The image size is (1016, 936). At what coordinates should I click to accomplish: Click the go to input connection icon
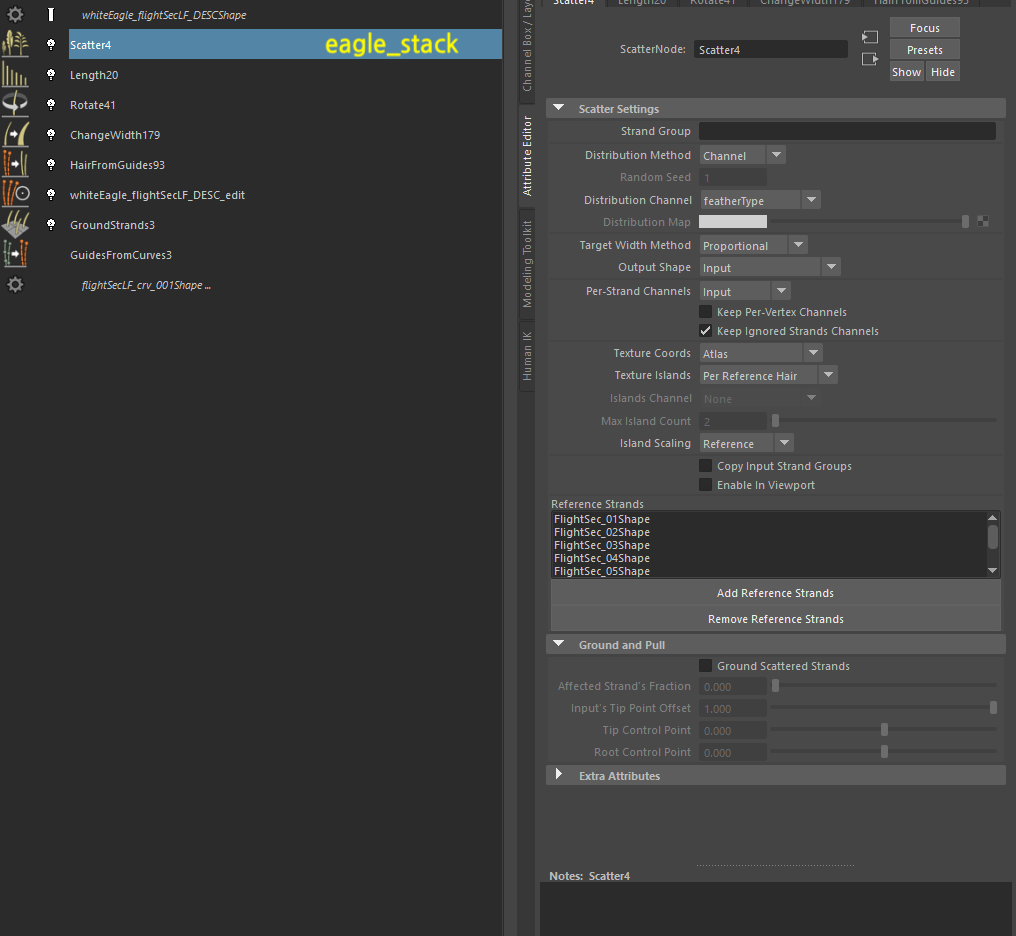coord(870,38)
